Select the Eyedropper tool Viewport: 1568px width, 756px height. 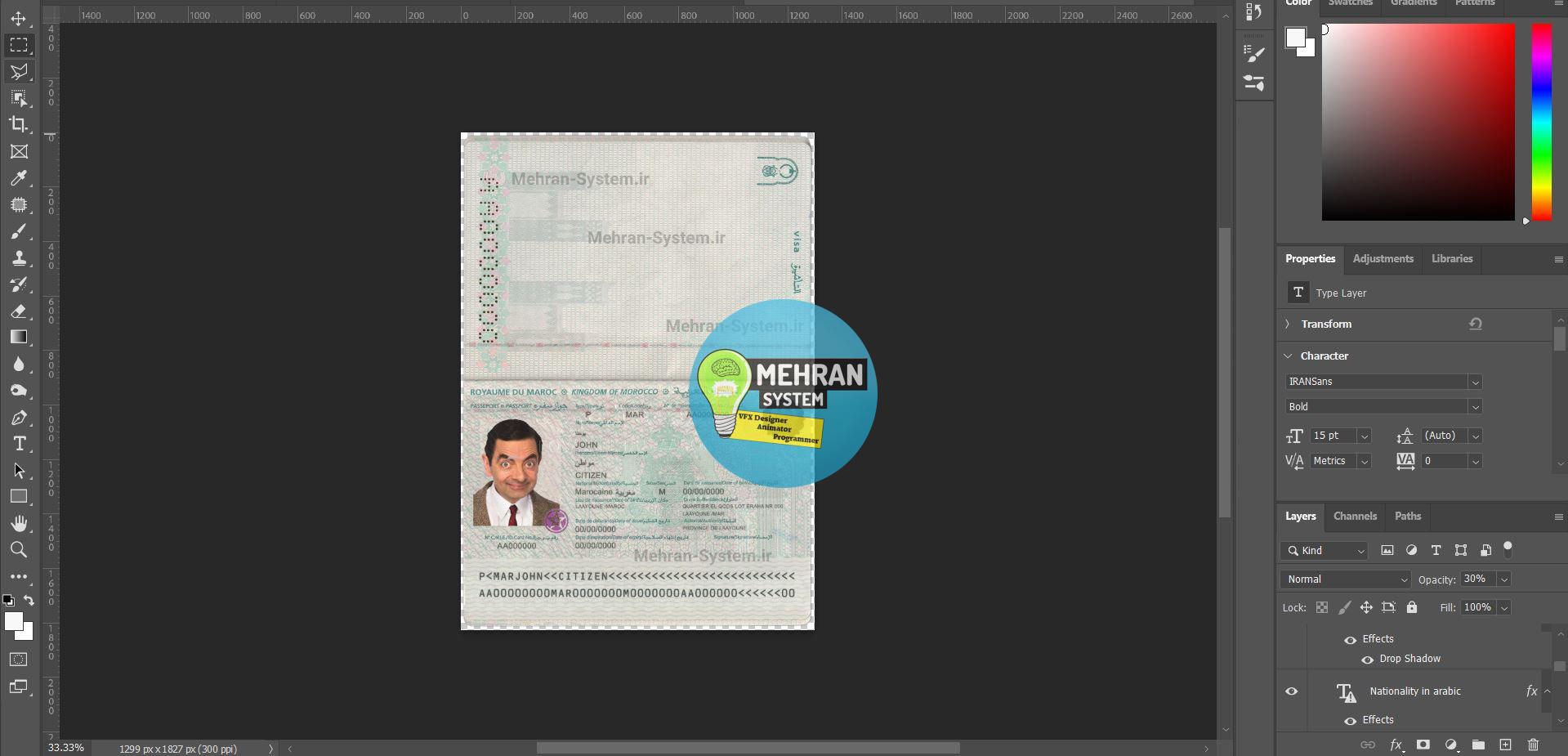click(18, 178)
